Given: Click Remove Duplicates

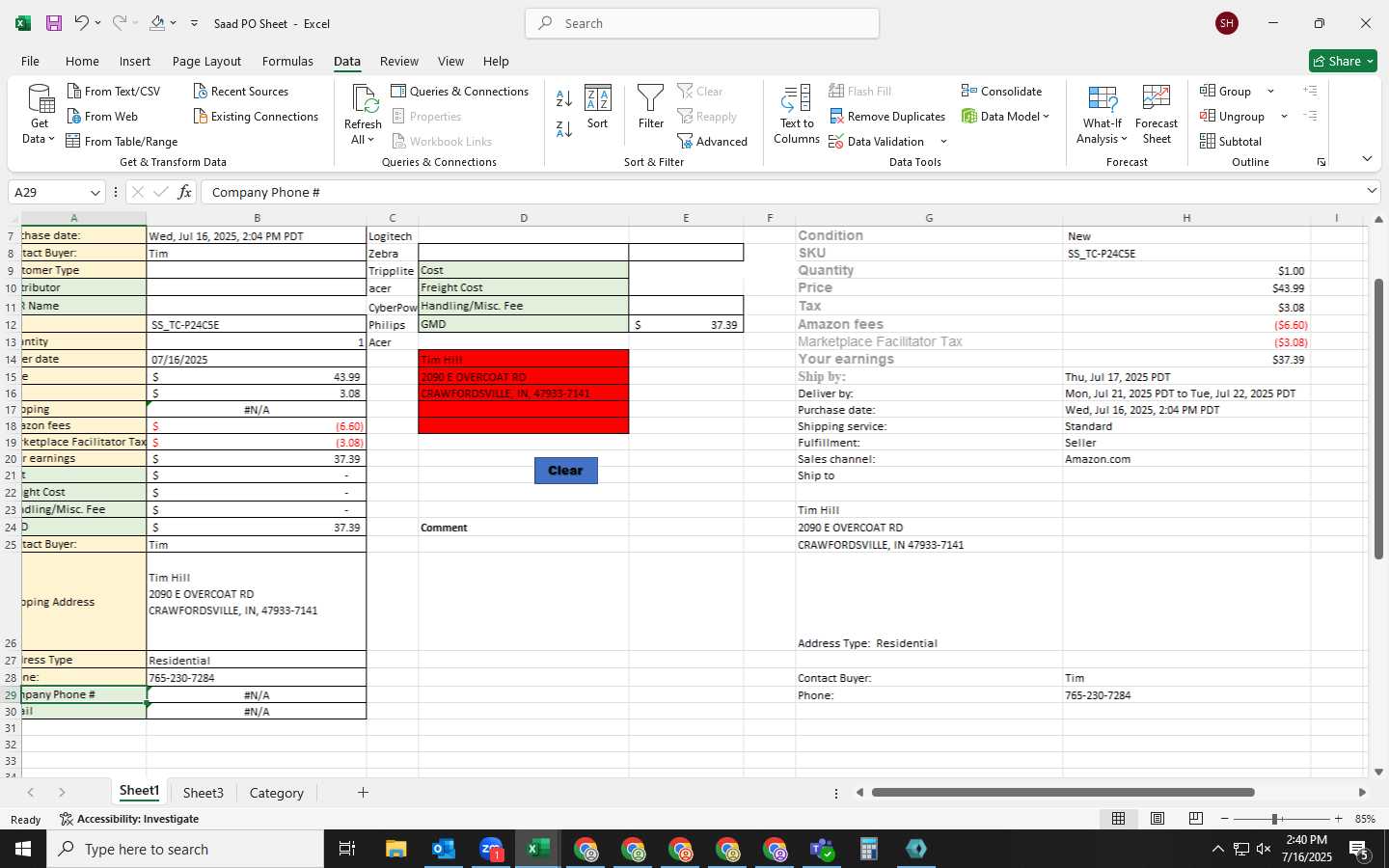Looking at the screenshot, I should click(x=887, y=116).
